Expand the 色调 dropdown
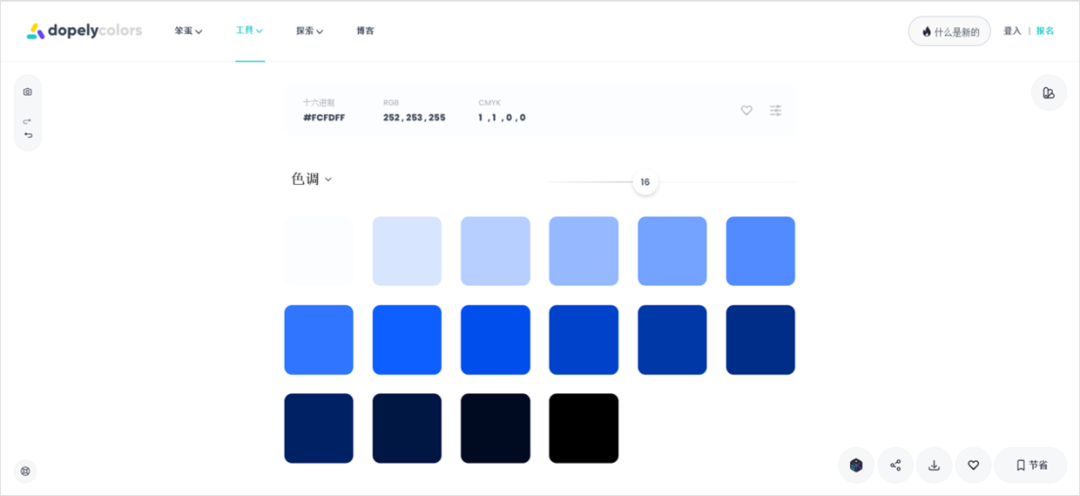 click(311, 179)
